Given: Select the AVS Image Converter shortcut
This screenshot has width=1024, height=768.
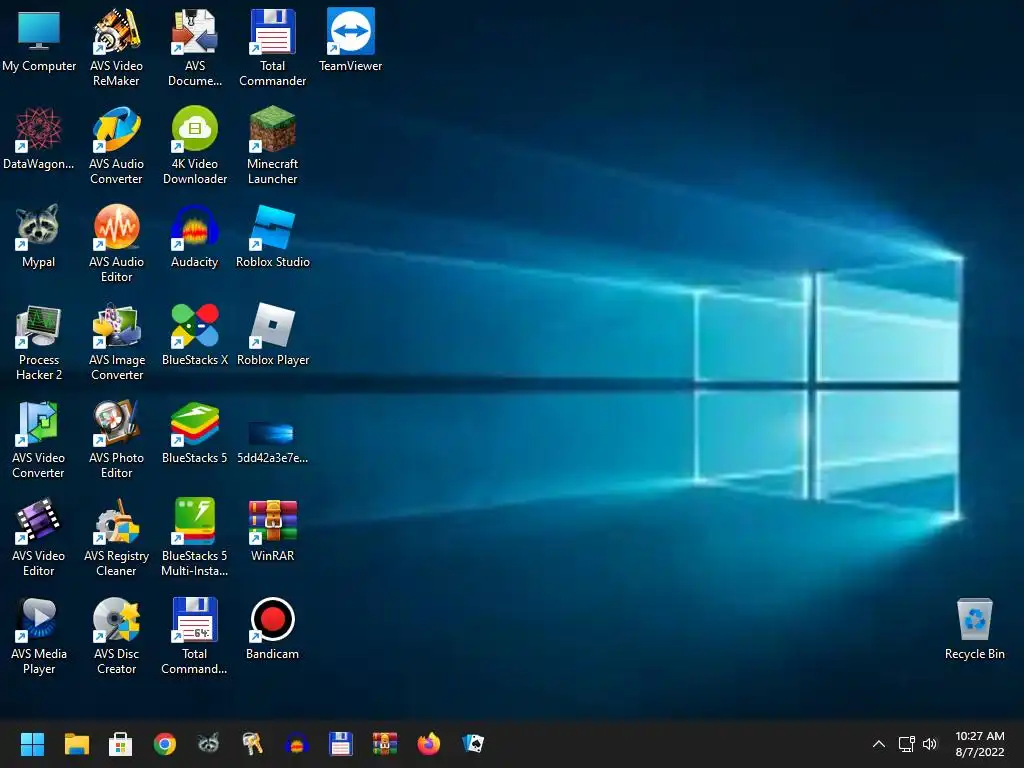Looking at the screenshot, I should (x=116, y=341).
